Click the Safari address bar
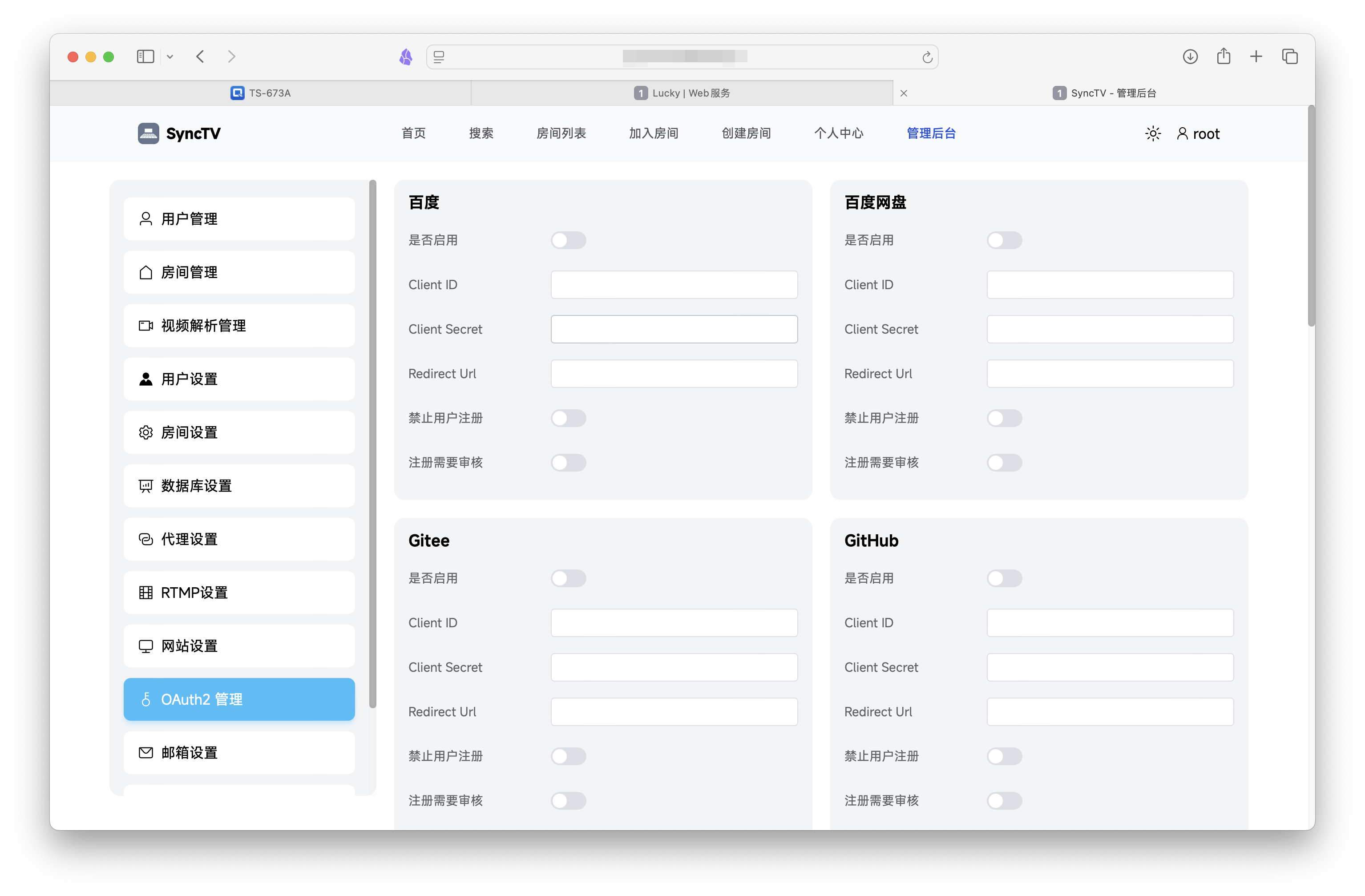 682,57
